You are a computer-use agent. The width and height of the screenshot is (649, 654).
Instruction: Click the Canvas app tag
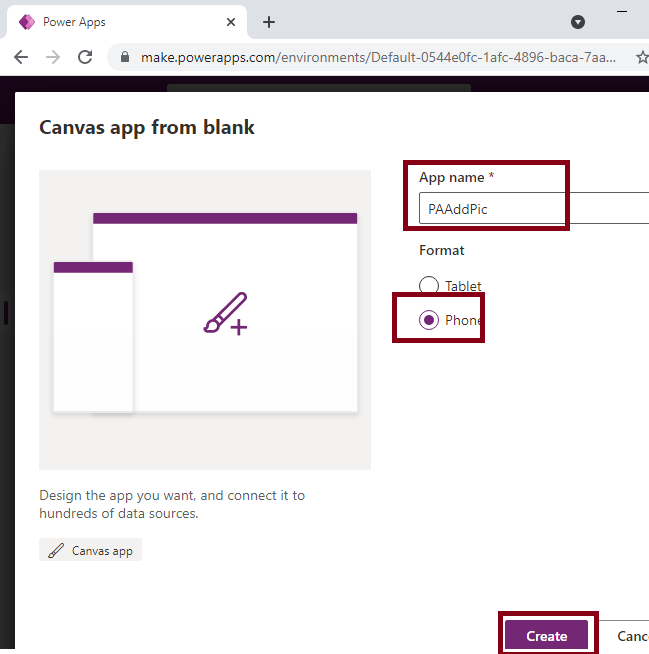91,550
